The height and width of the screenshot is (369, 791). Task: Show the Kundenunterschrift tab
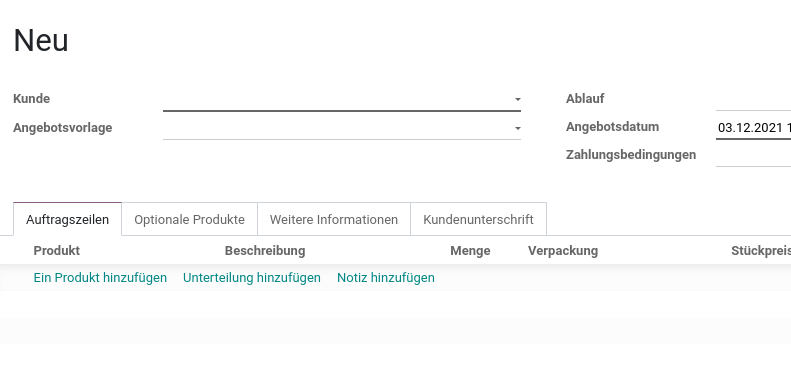coord(478,220)
